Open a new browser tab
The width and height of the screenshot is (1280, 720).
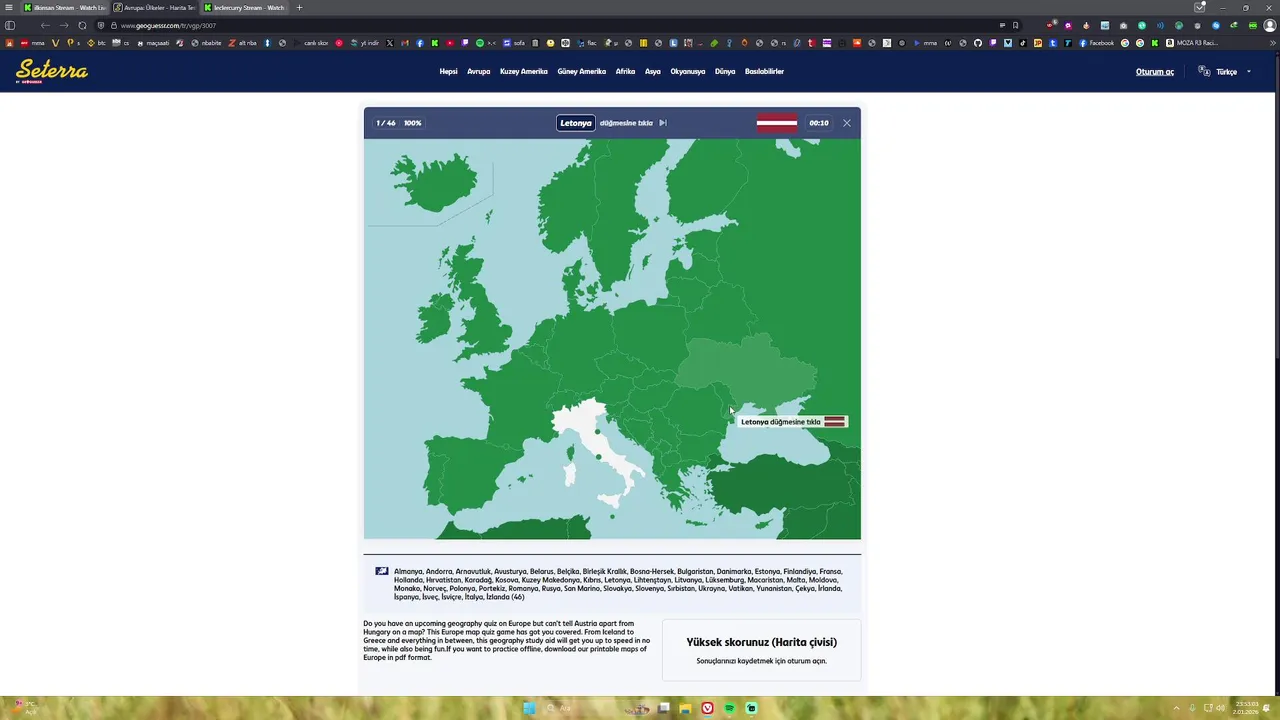pyautogui.click(x=299, y=7)
